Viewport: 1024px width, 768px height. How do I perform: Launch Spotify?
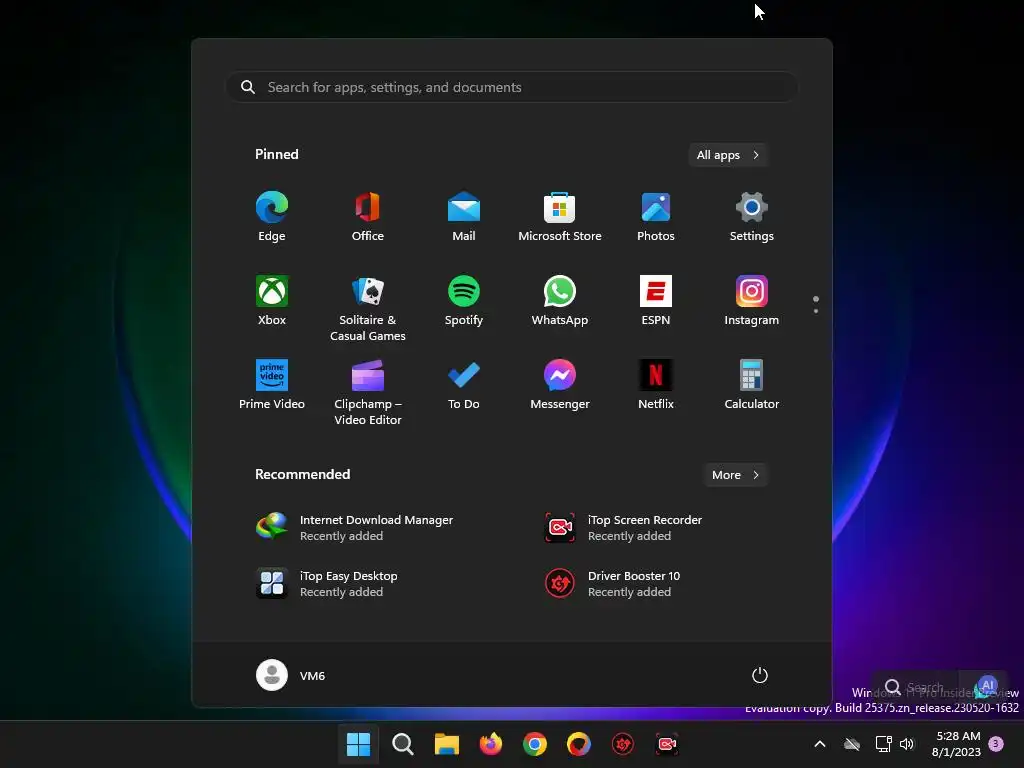[464, 301]
